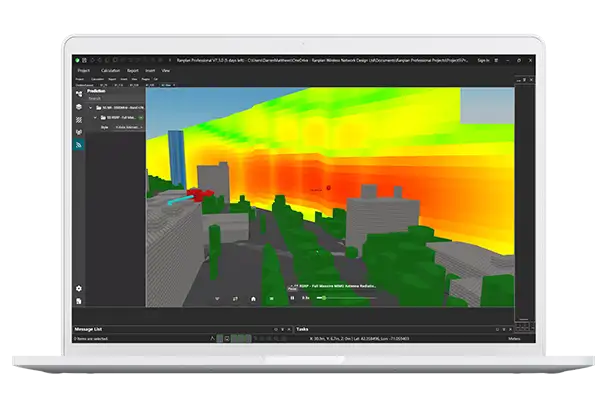Click Sign In in the title bar
The width and height of the screenshot is (604, 394).
tap(483, 60)
